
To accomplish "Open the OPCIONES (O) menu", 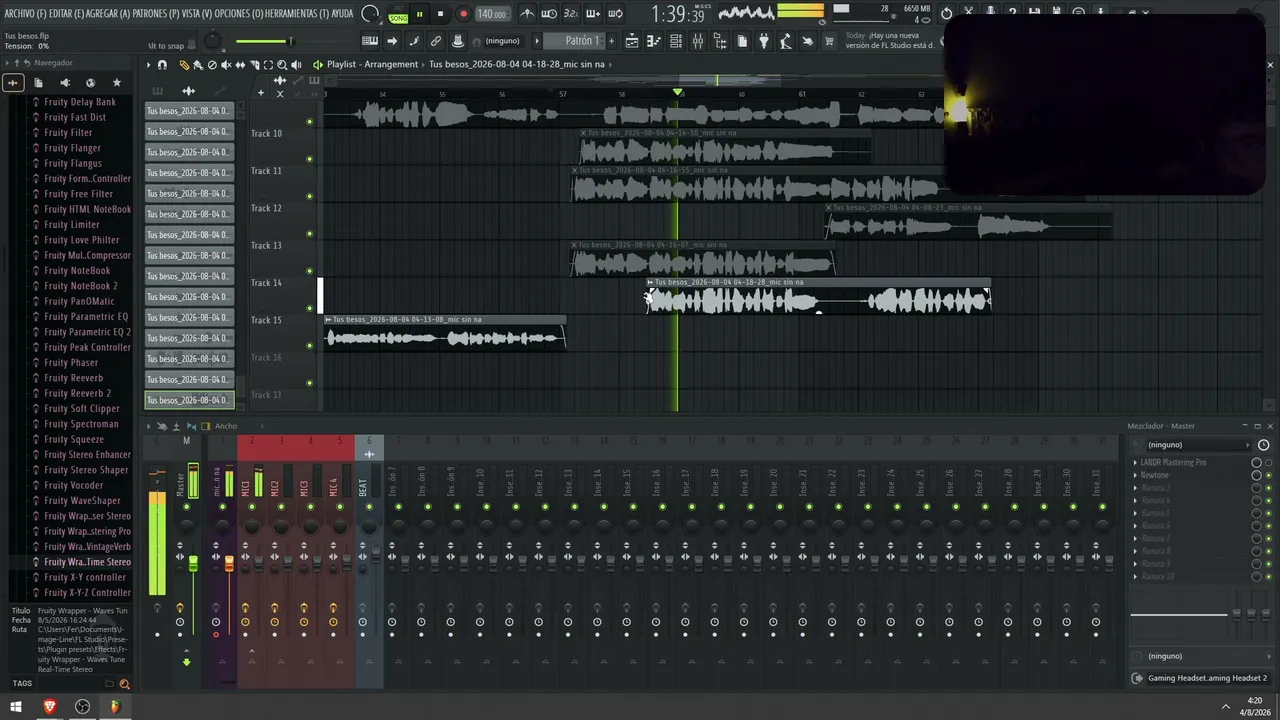I will pos(239,13).
